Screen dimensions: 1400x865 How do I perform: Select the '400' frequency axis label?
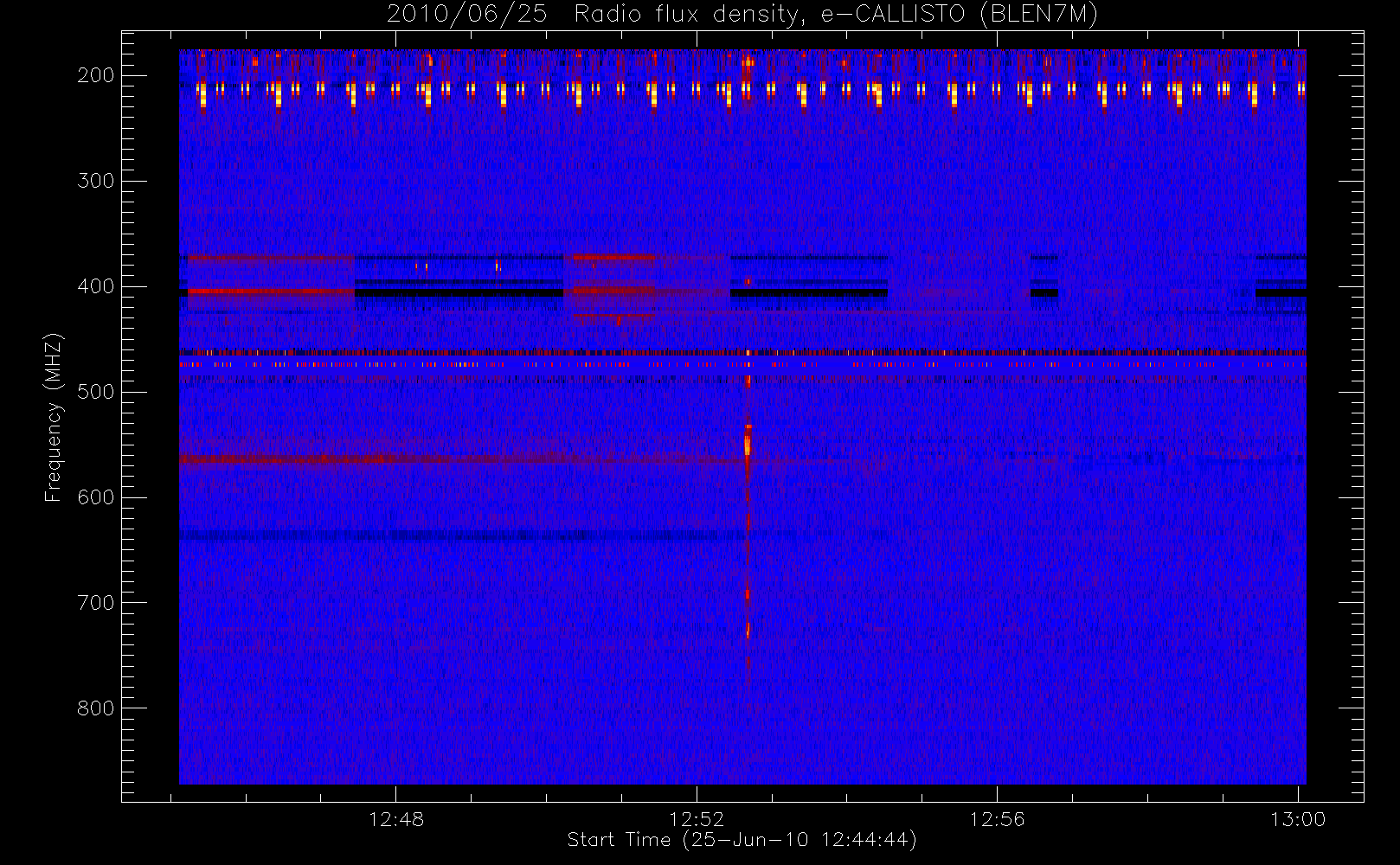click(x=96, y=286)
